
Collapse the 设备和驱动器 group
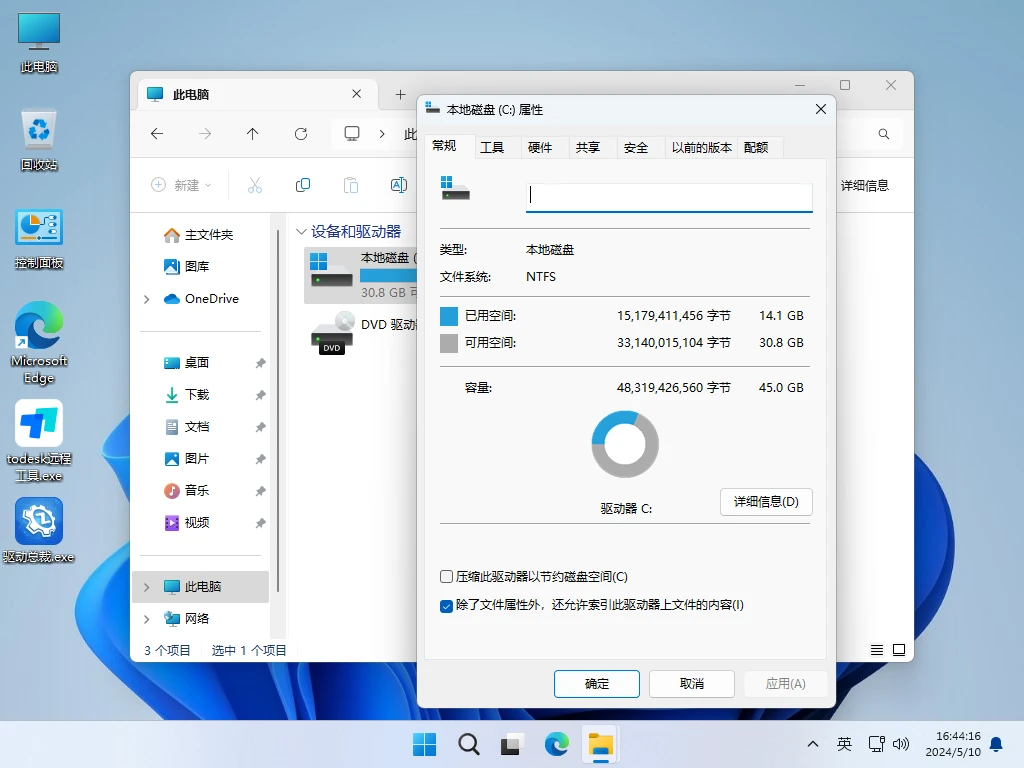[x=301, y=231]
